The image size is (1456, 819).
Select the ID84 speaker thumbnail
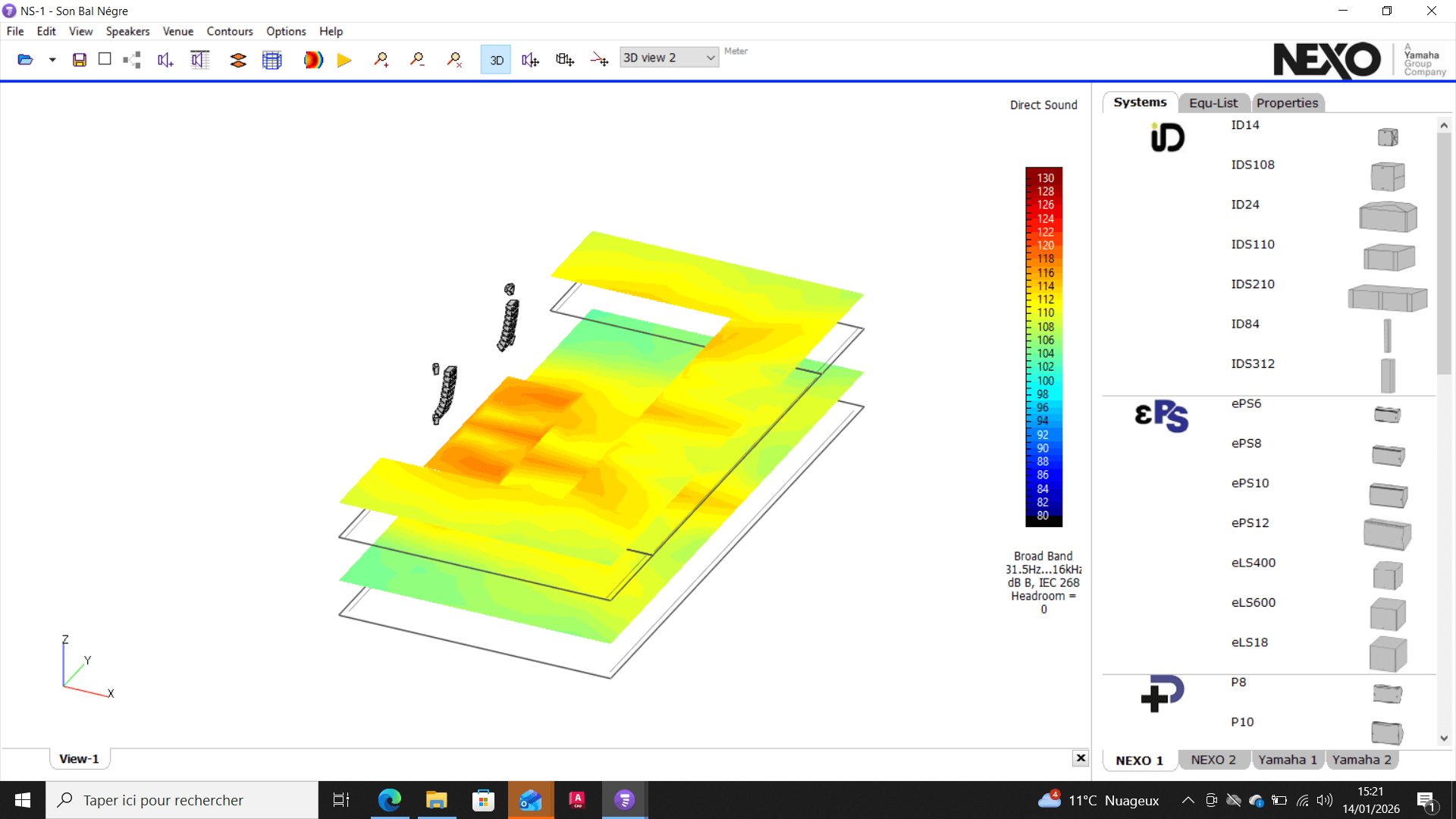coord(1388,336)
